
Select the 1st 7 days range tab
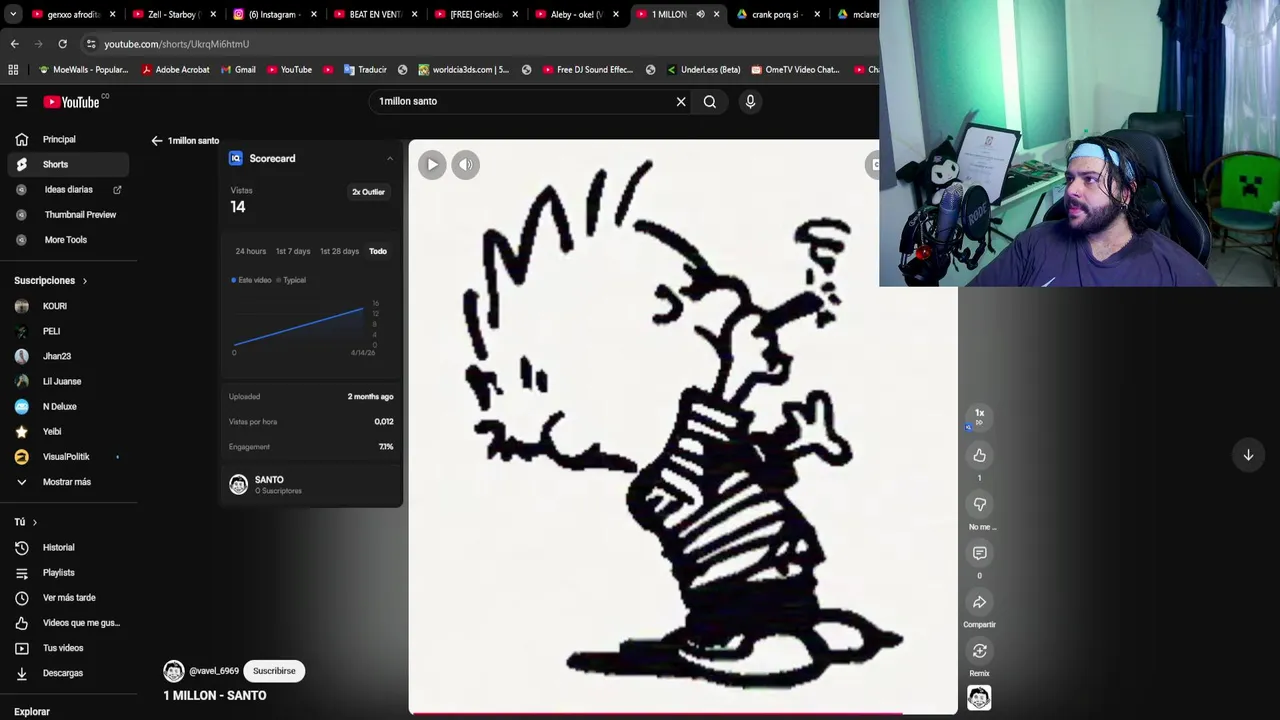[293, 251]
